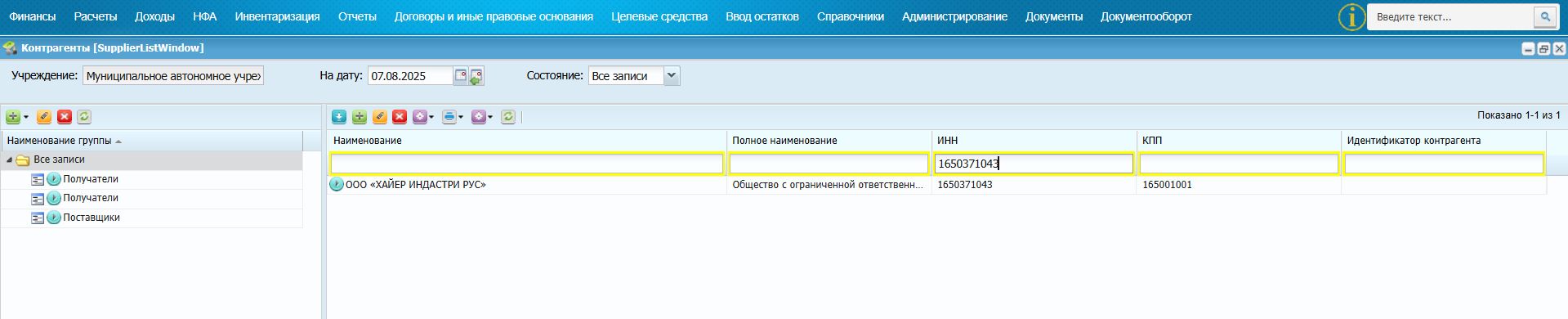Click the magnifier search button in top bar
The height and width of the screenshot is (319, 1568).
(x=1544, y=16)
